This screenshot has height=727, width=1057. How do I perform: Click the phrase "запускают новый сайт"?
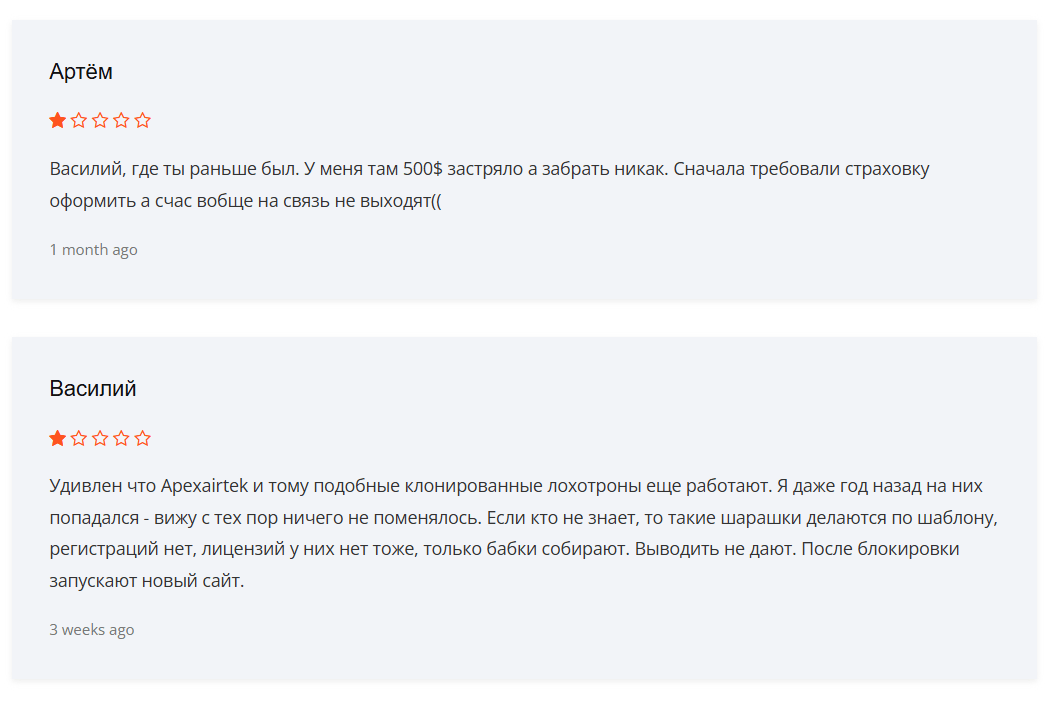click(x=146, y=581)
